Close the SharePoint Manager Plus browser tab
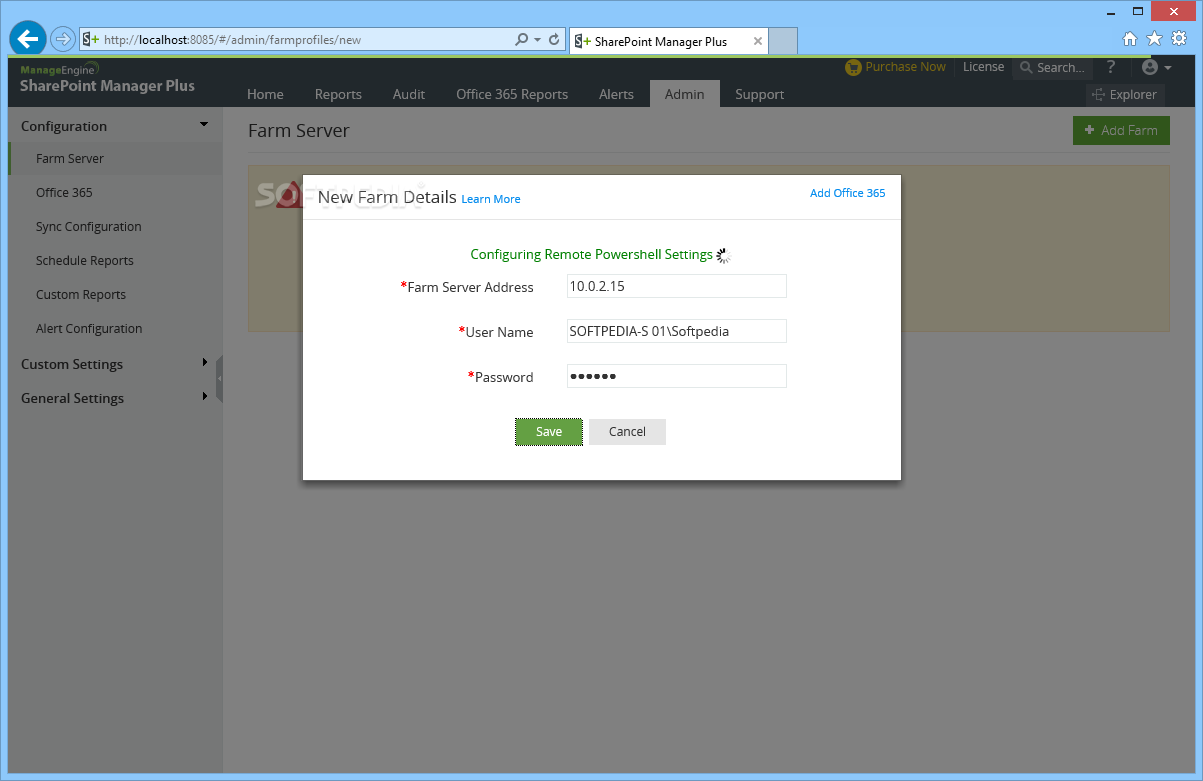1203x781 pixels. 758,42
